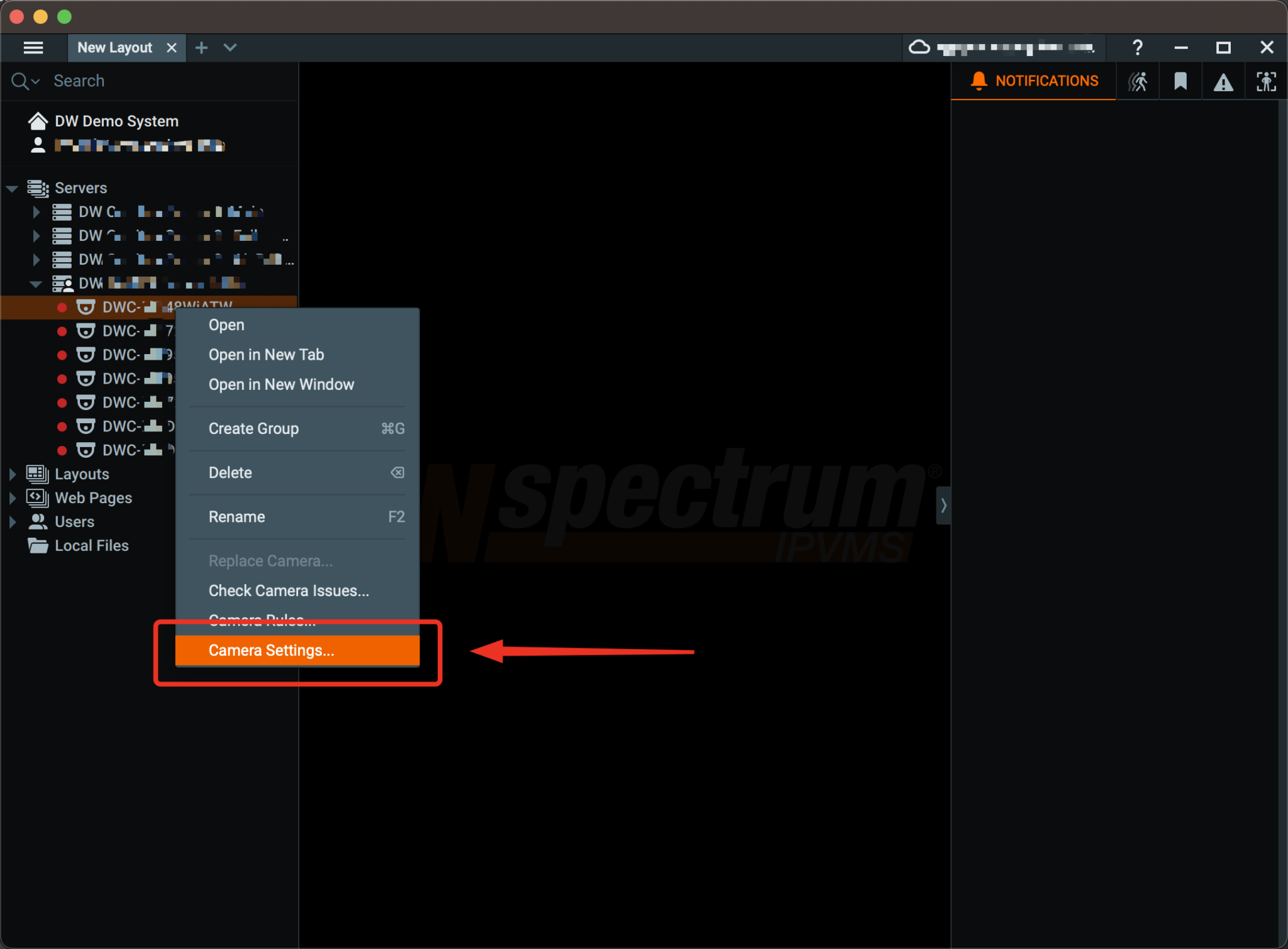Click the sixth DWC camera dome icon
This screenshot has height=949, width=1288.
click(86, 426)
